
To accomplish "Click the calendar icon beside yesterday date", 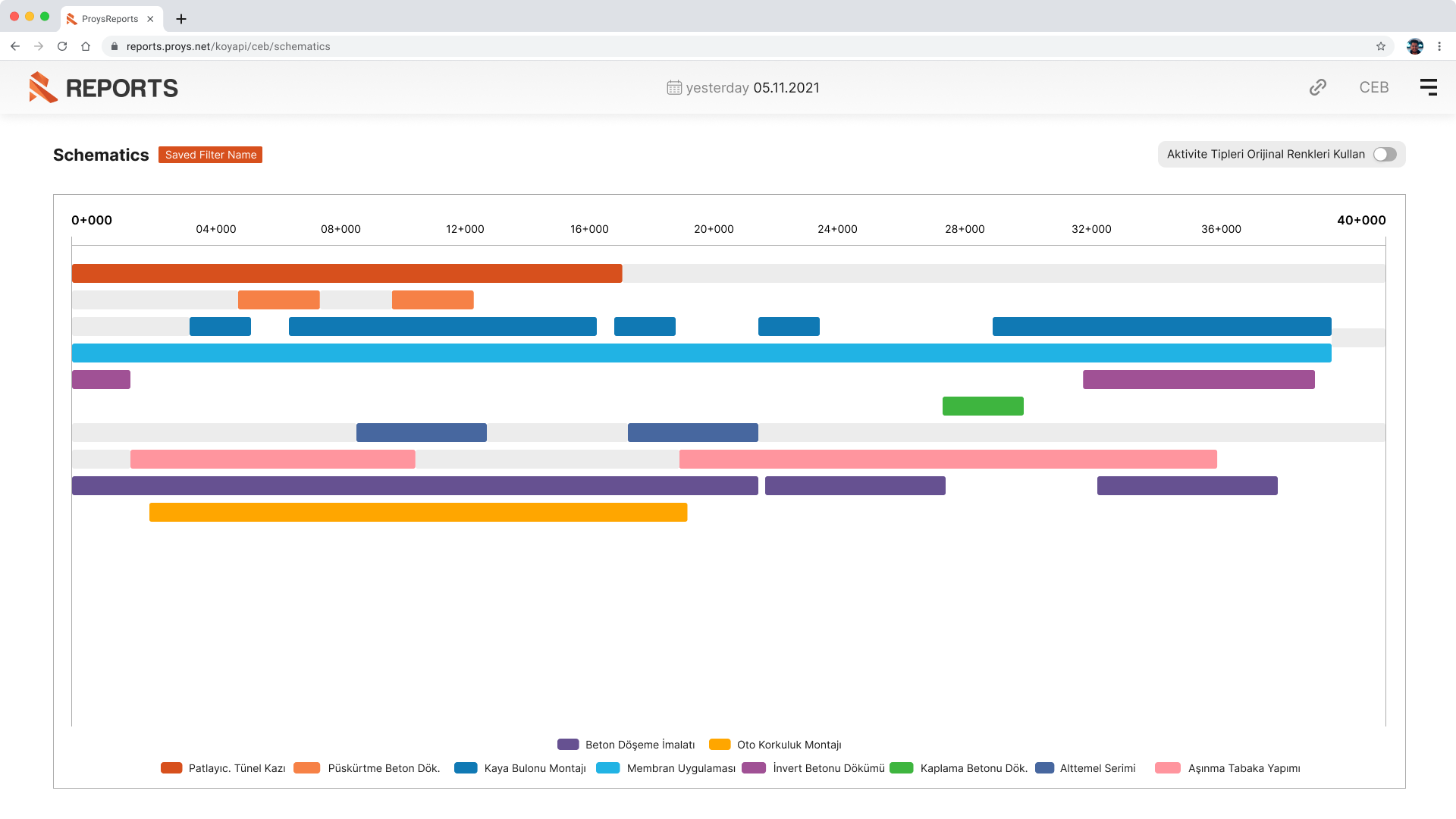I will tap(673, 88).
